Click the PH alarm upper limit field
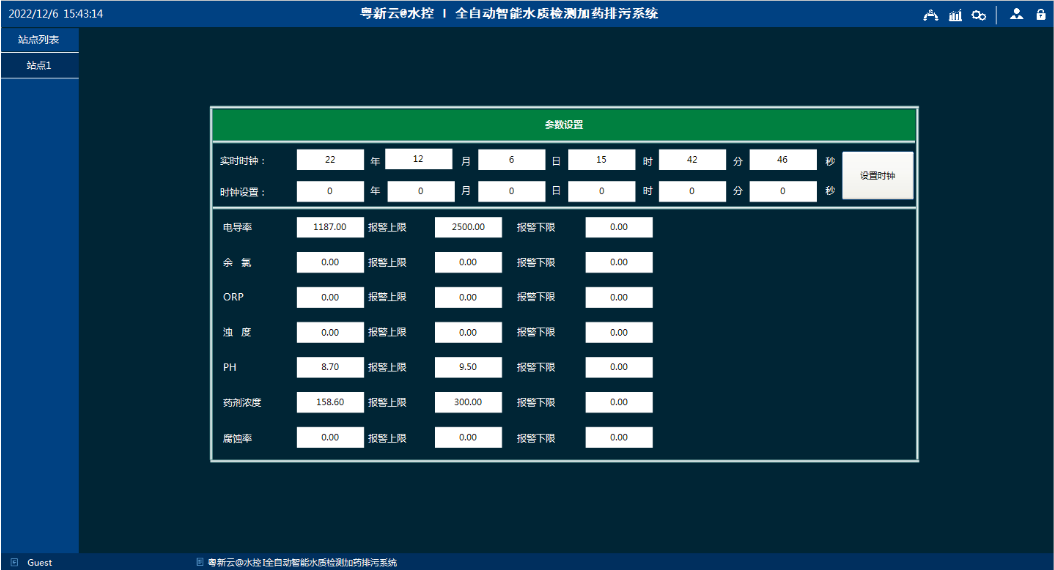 coord(468,368)
